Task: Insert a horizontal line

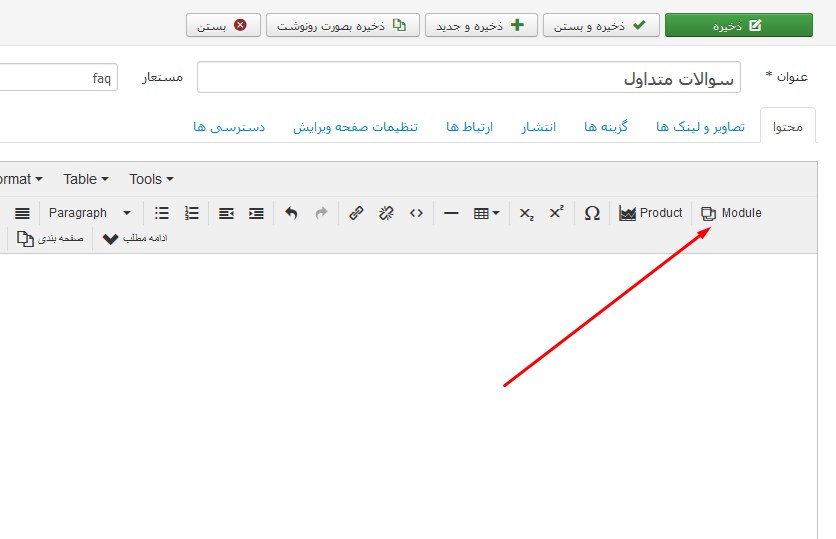Action: pos(451,213)
